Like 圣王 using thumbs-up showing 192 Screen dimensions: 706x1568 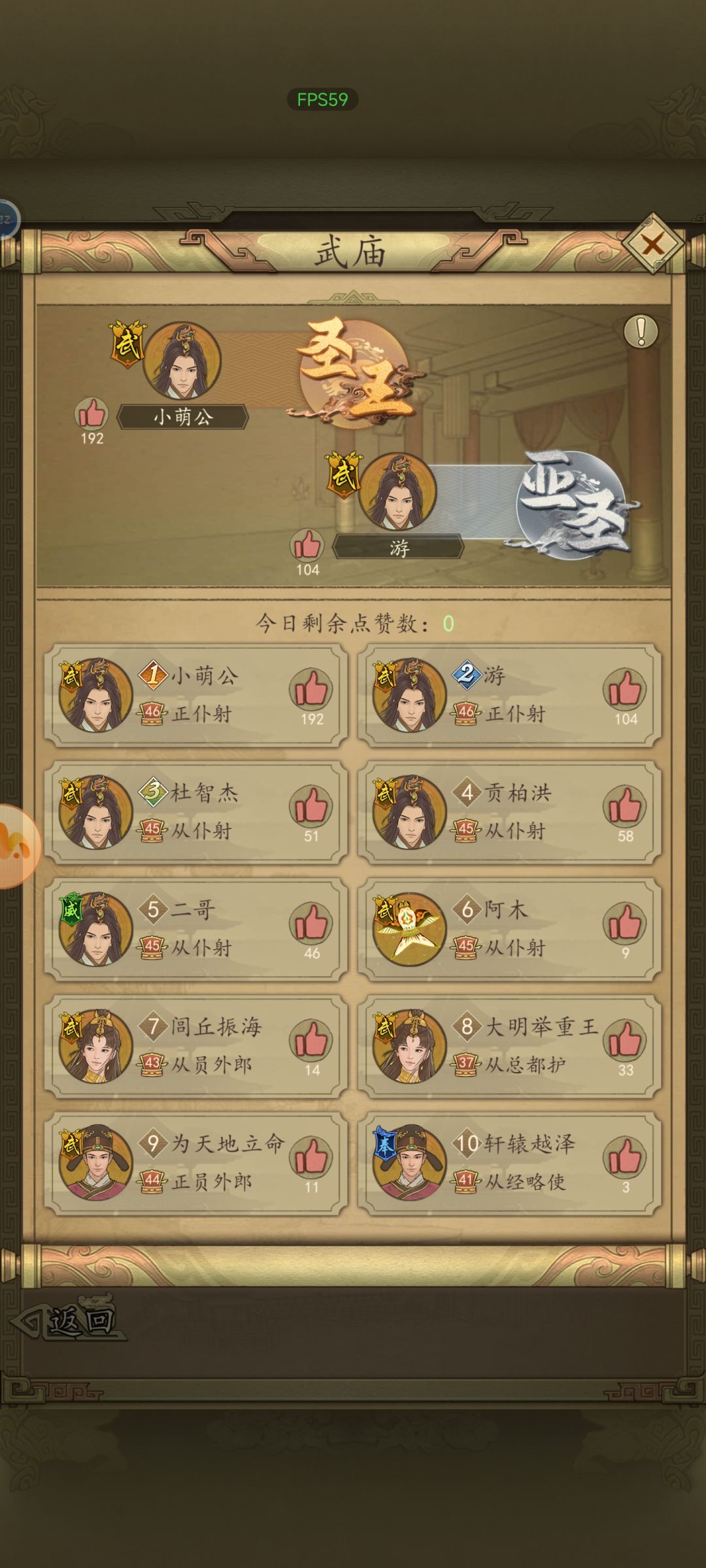tap(92, 414)
